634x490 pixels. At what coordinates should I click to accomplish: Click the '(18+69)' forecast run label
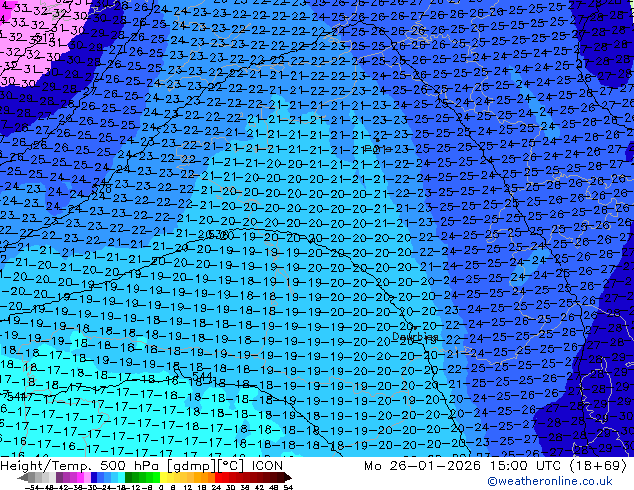click(598, 466)
